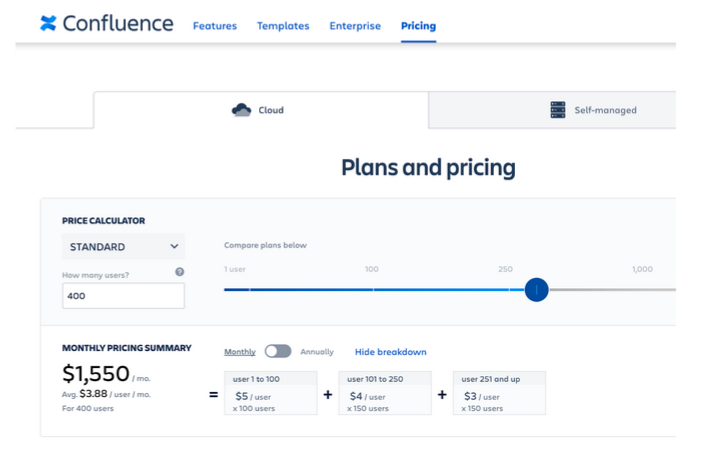Click the help question mark icon
This screenshot has width=717, height=470.
tap(180, 272)
